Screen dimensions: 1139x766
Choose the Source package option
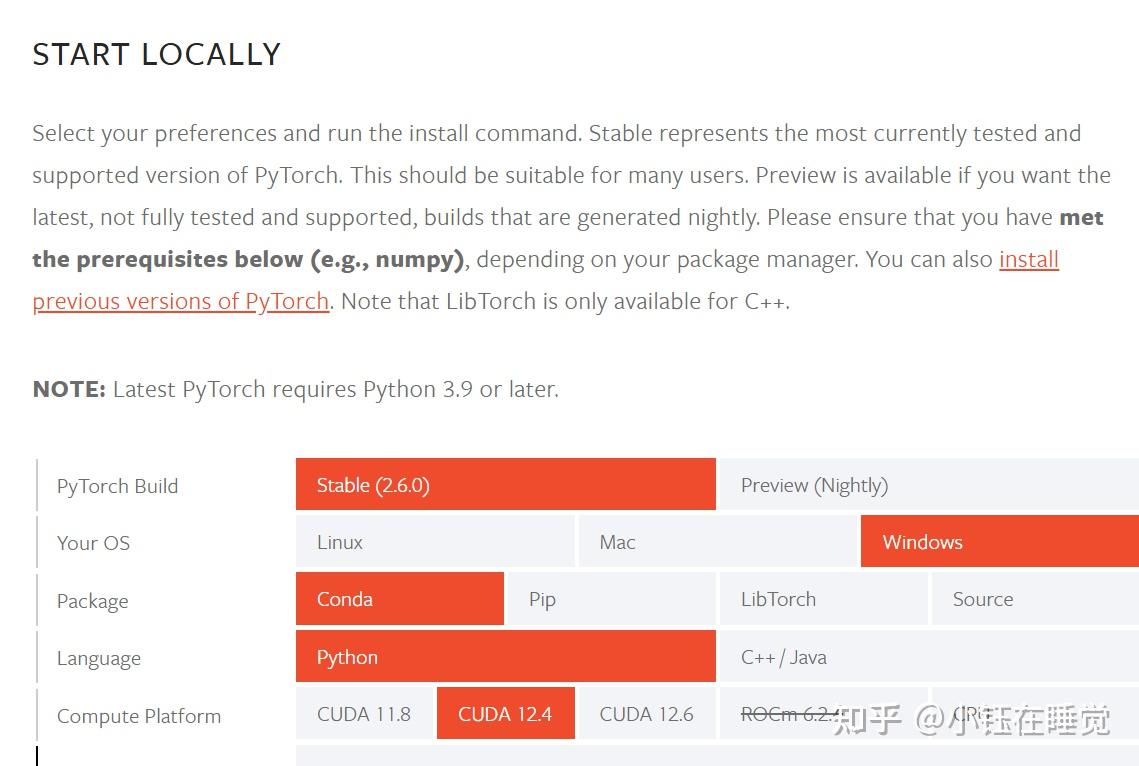(1034, 599)
